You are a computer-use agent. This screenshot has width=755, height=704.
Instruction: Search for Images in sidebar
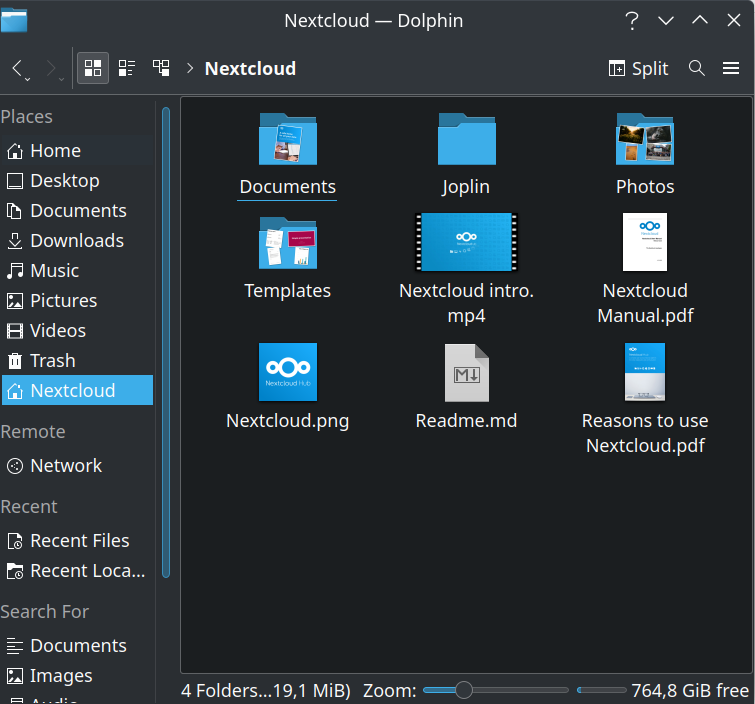[x=77, y=676]
